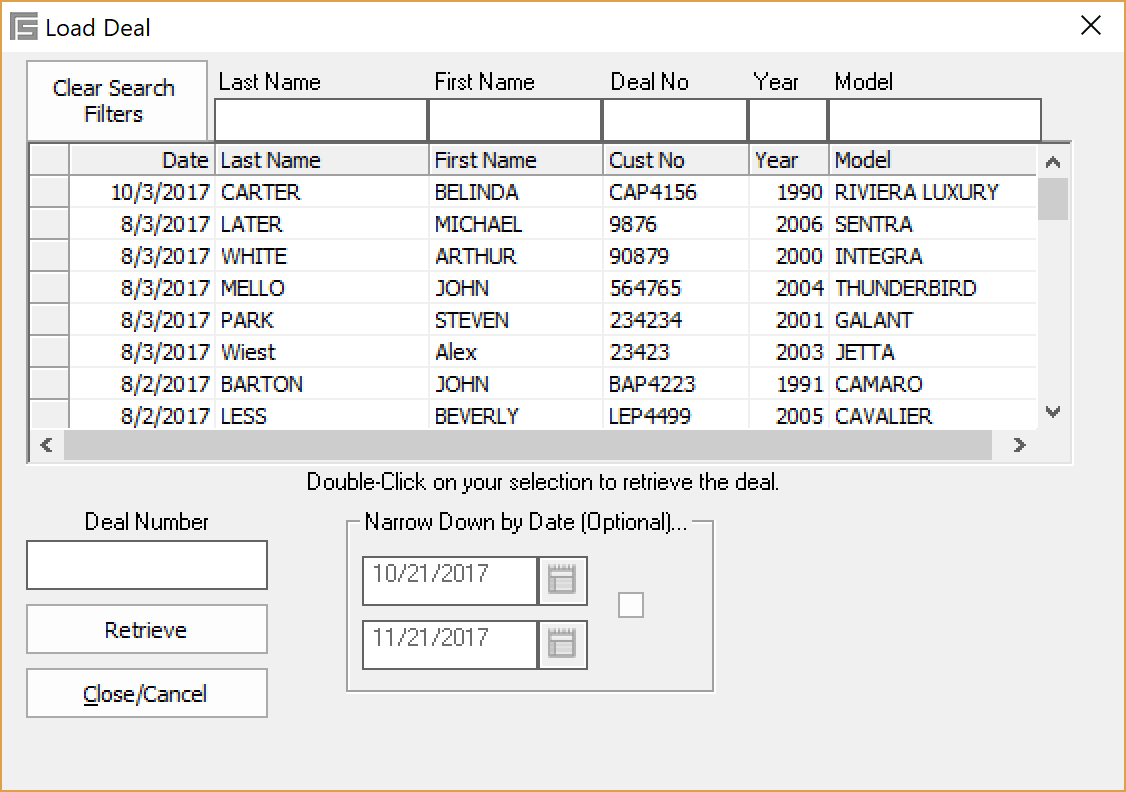This screenshot has height=792, width=1126.
Task: Click into the Deal Number text box
Action: pyautogui.click(x=146, y=565)
